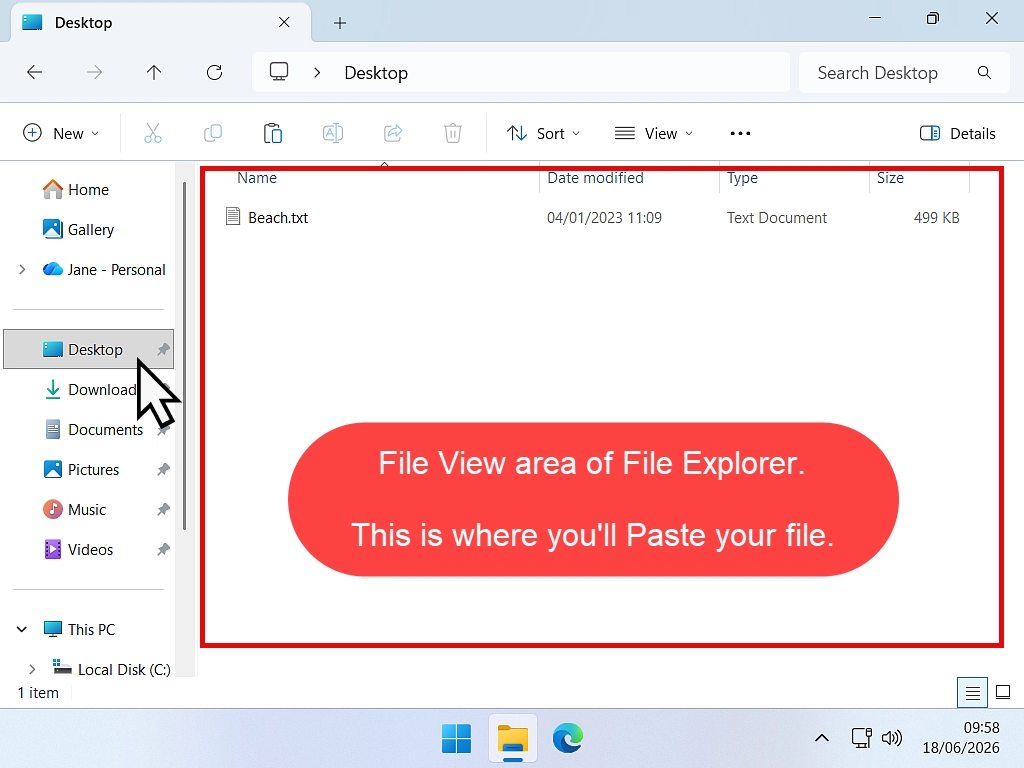The image size is (1024, 768).
Task: Click the PC monitor icon in address bar
Action: [279, 72]
